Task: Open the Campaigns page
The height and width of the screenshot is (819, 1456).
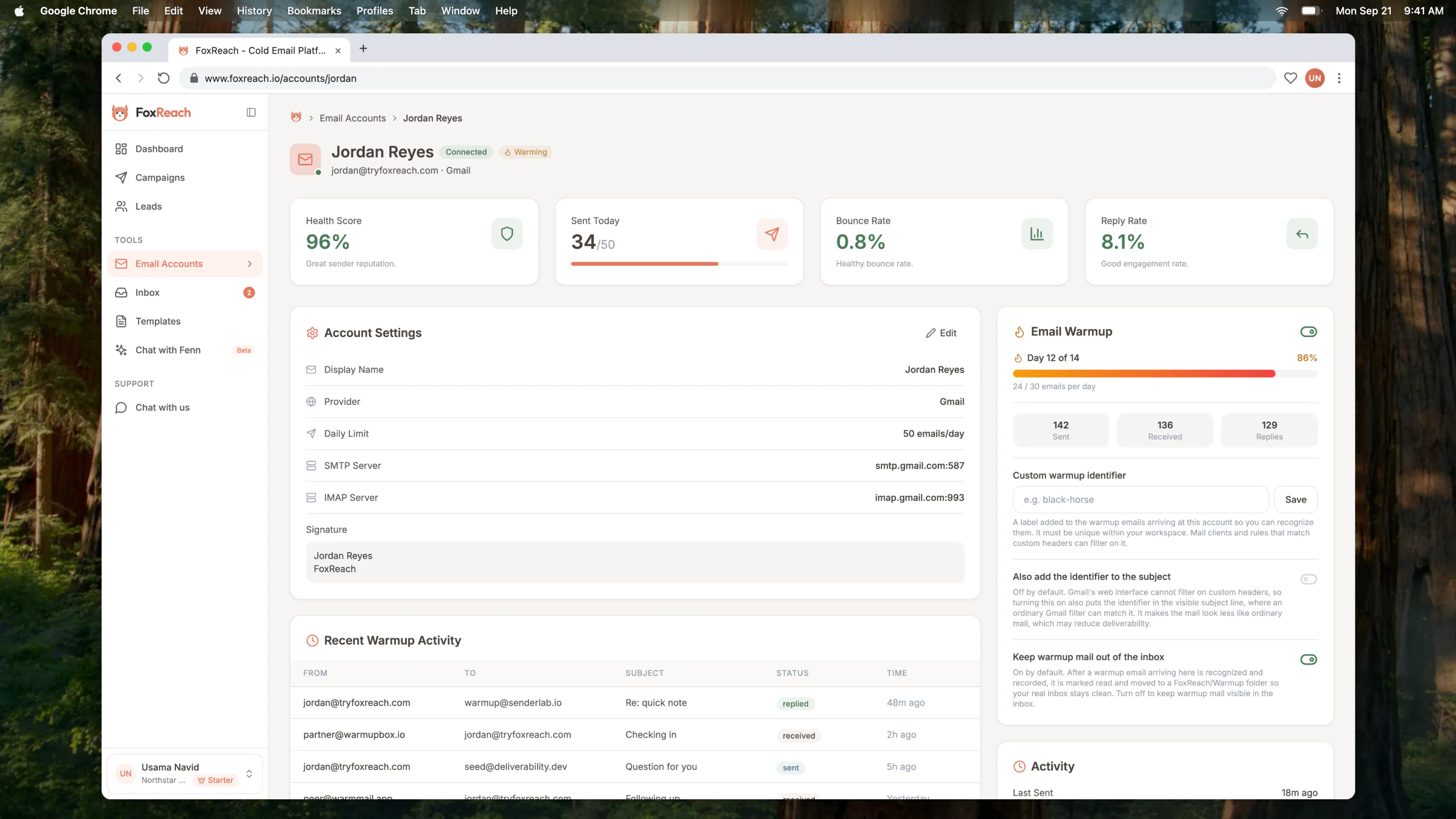Action: [185, 177]
